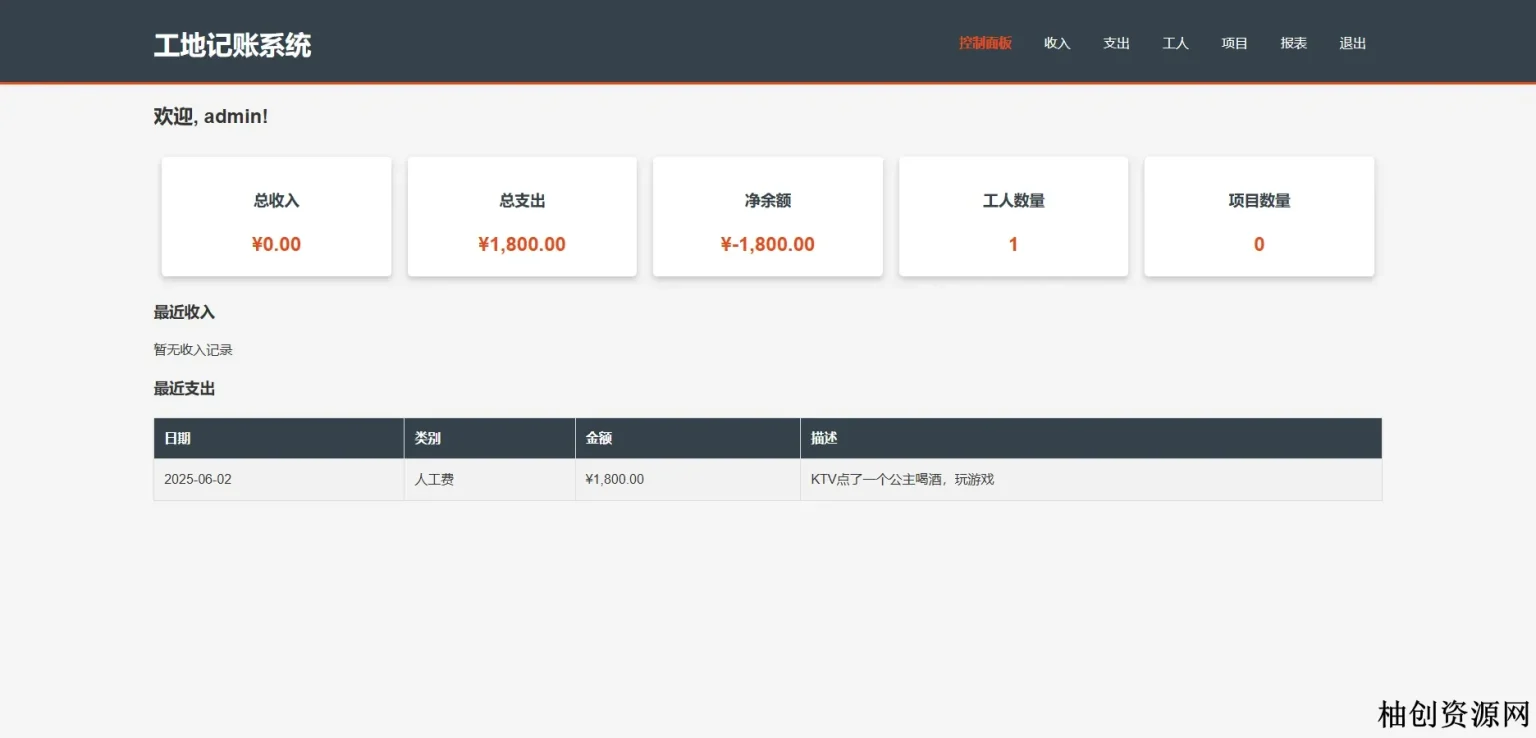Image resolution: width=1536 pixels, height=738 pixels.
Task: Click the 类别 column header
Action: pyautogui.click(x=428, y=438)
